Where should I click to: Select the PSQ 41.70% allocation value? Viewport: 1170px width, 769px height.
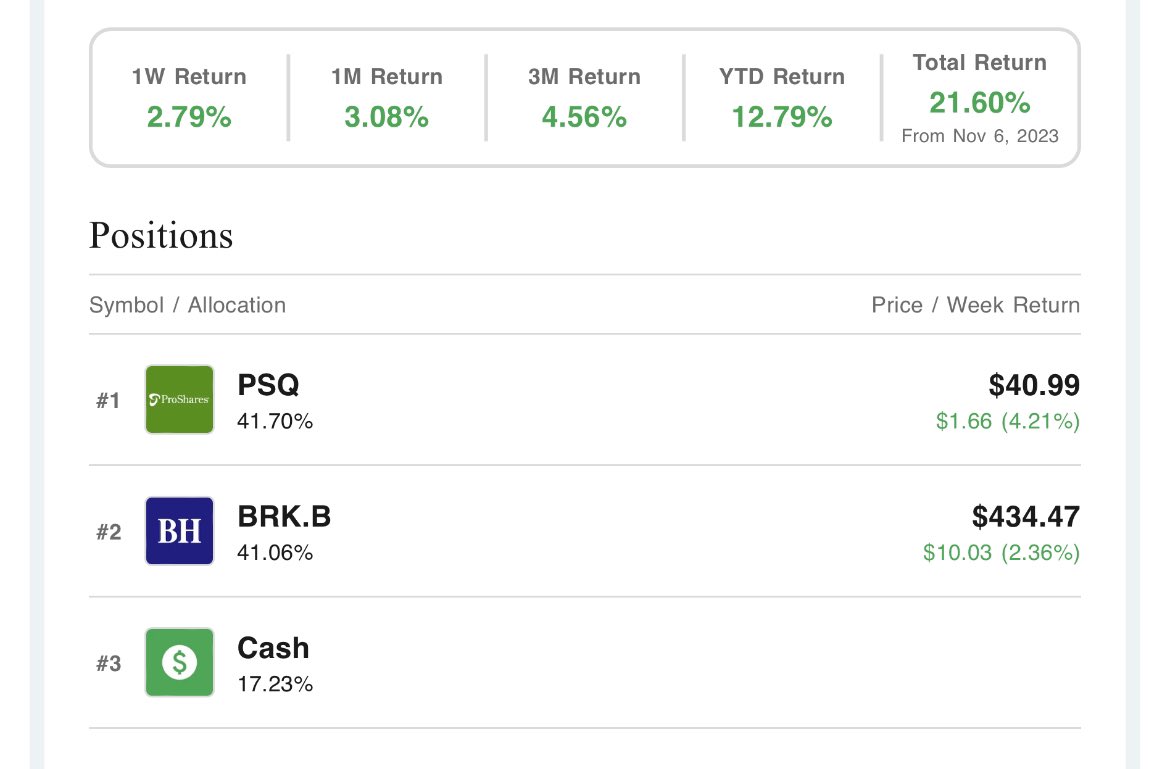pos(275,421)
